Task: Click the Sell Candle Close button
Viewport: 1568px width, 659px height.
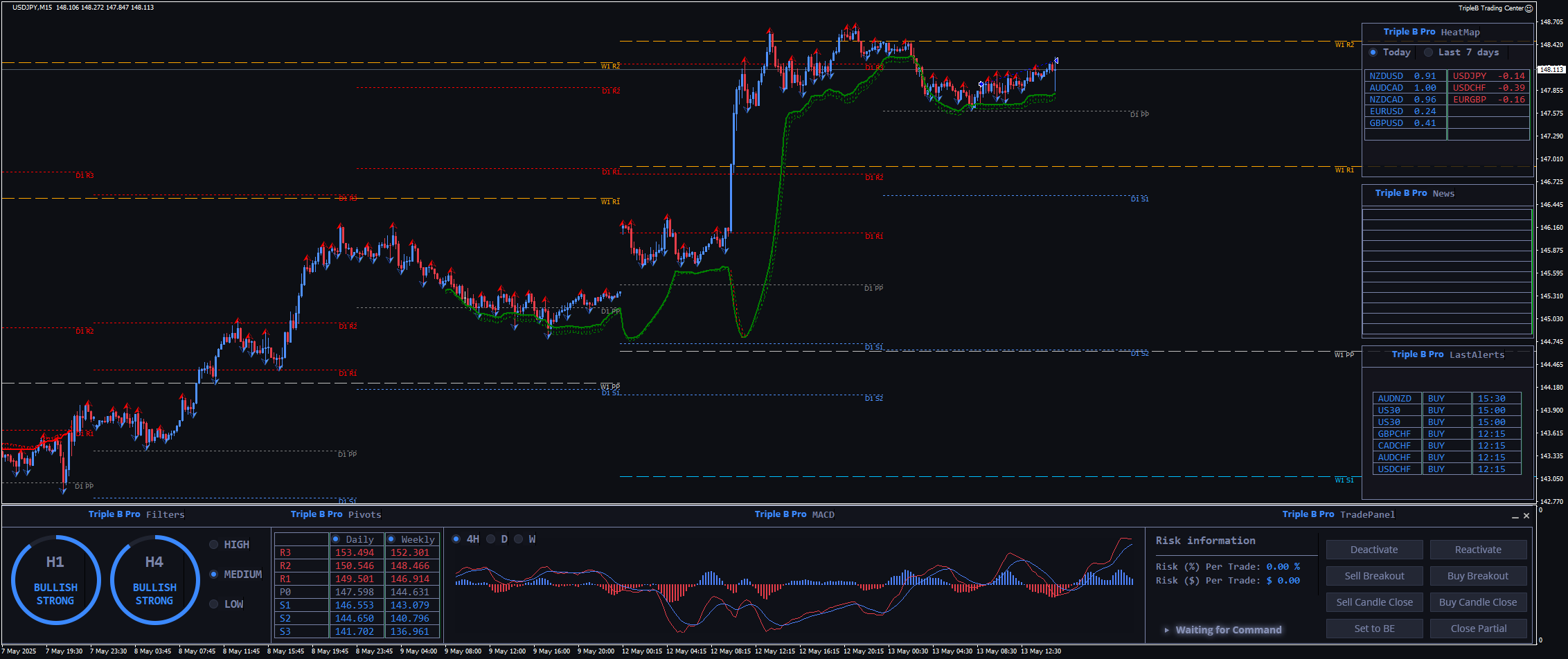Action: (1374, 602)
